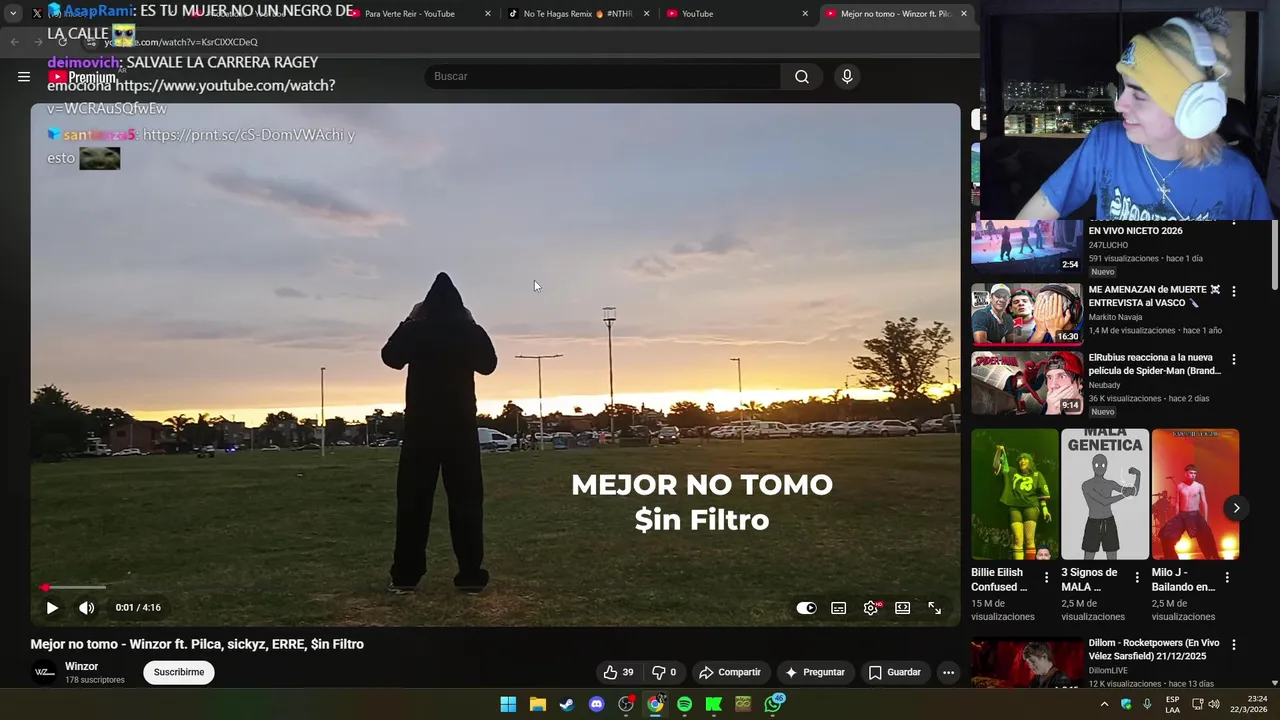
Task: Advance shorts shelf with next arrow
Action: pos(1236,508)
